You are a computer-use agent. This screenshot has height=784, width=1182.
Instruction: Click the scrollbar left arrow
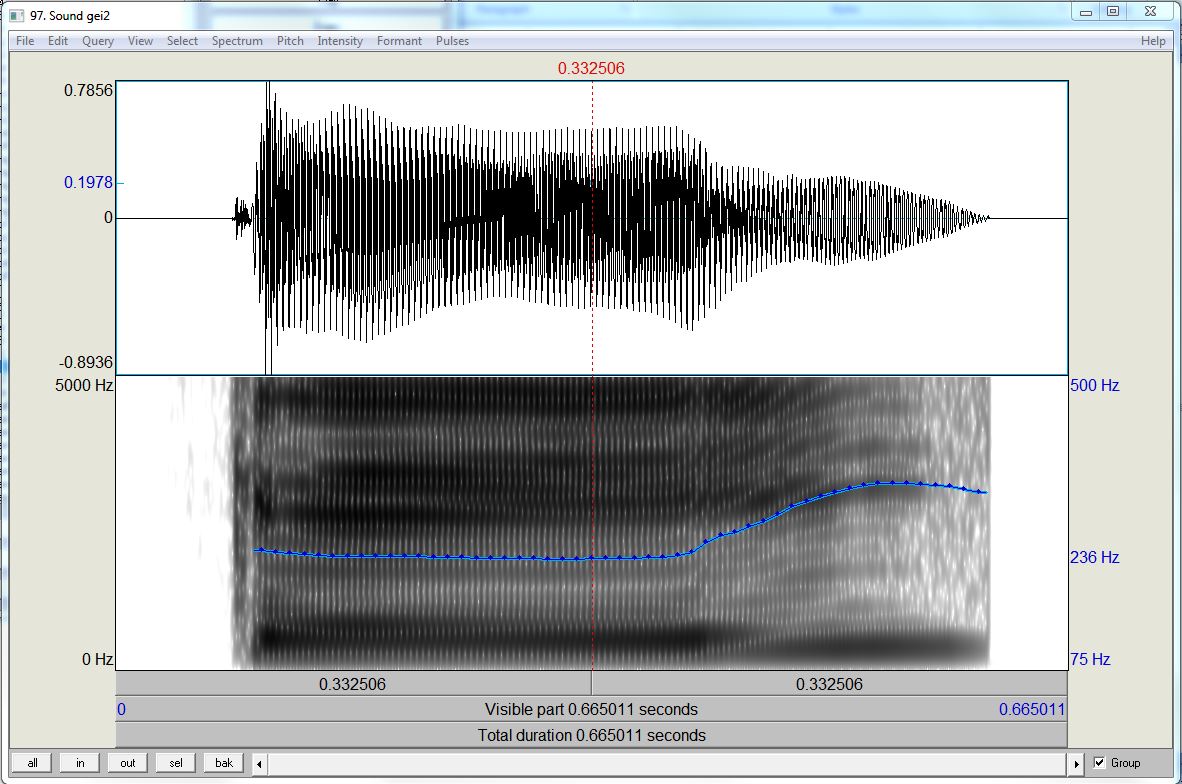point(259,764)
